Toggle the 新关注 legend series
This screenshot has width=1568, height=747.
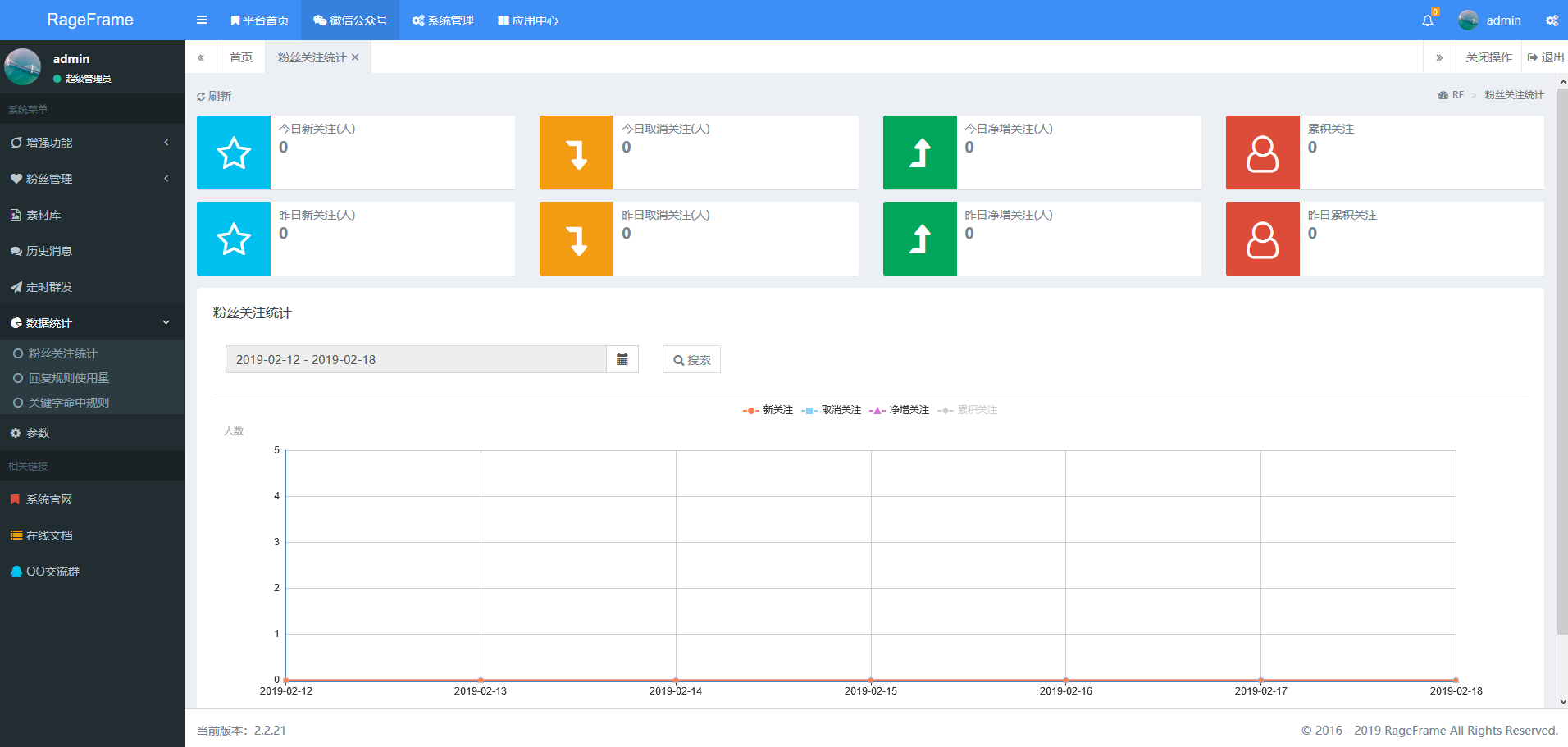tap(768, 410)
